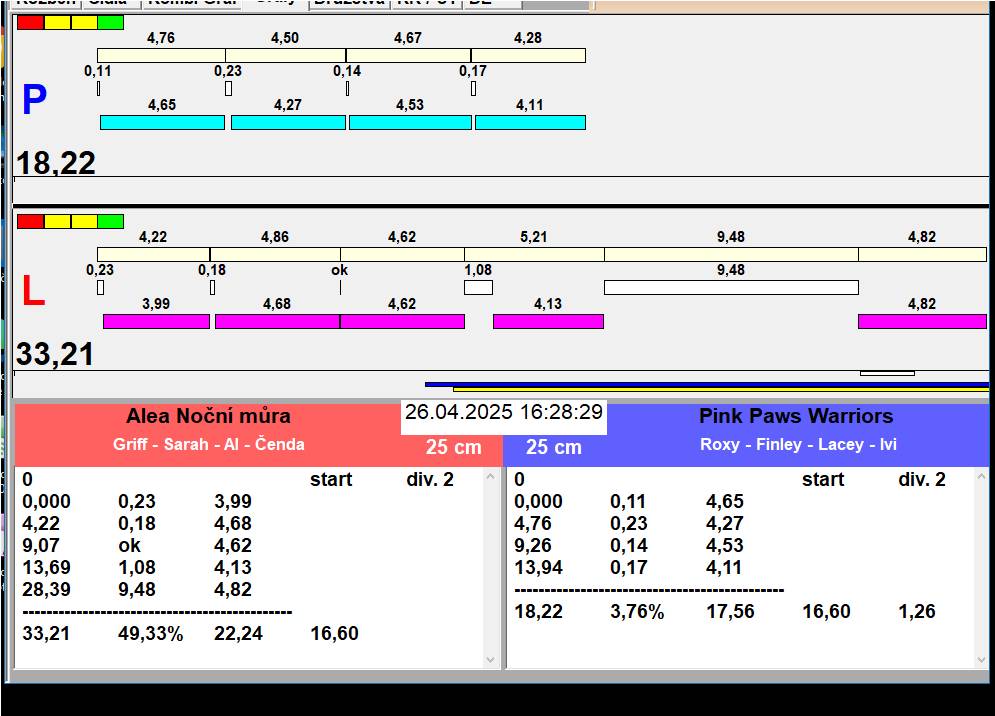
Task: Click the 18,22 total time in lane P
Action: 56,162
